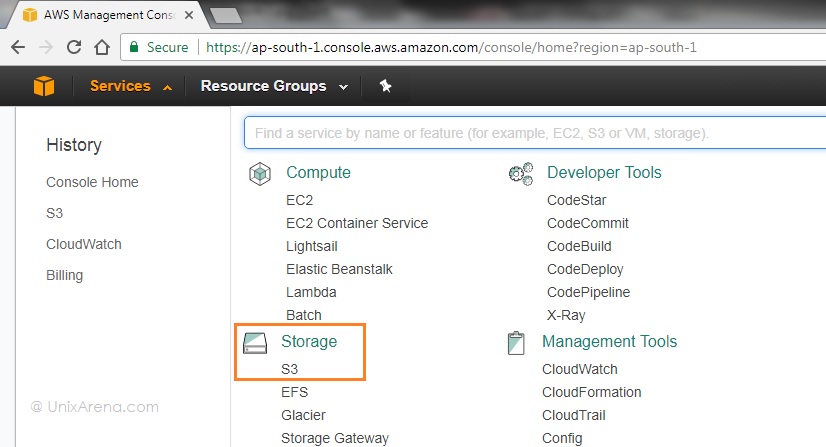Click the Developer Tools gears icon
826x447 pixels.
[x=521, y=174]
